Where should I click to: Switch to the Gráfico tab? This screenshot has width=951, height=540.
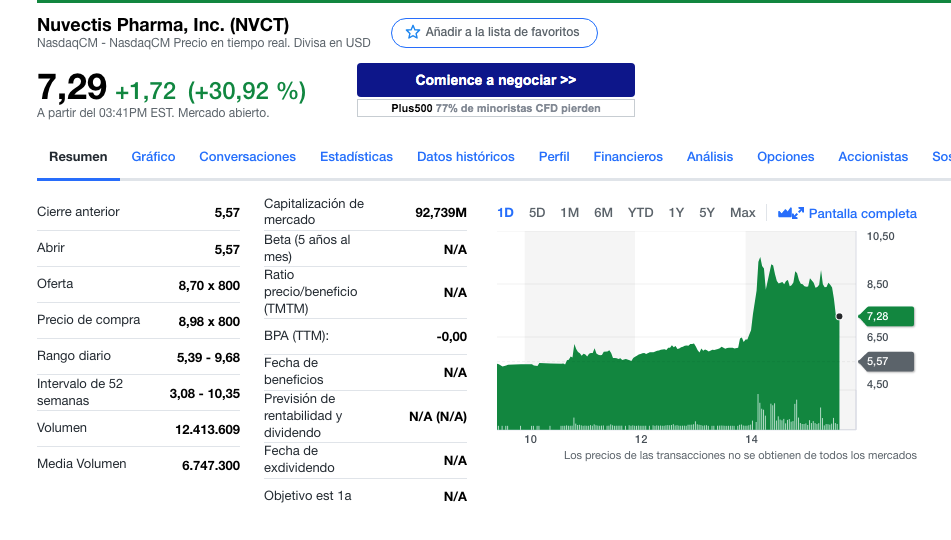[153, 157]
